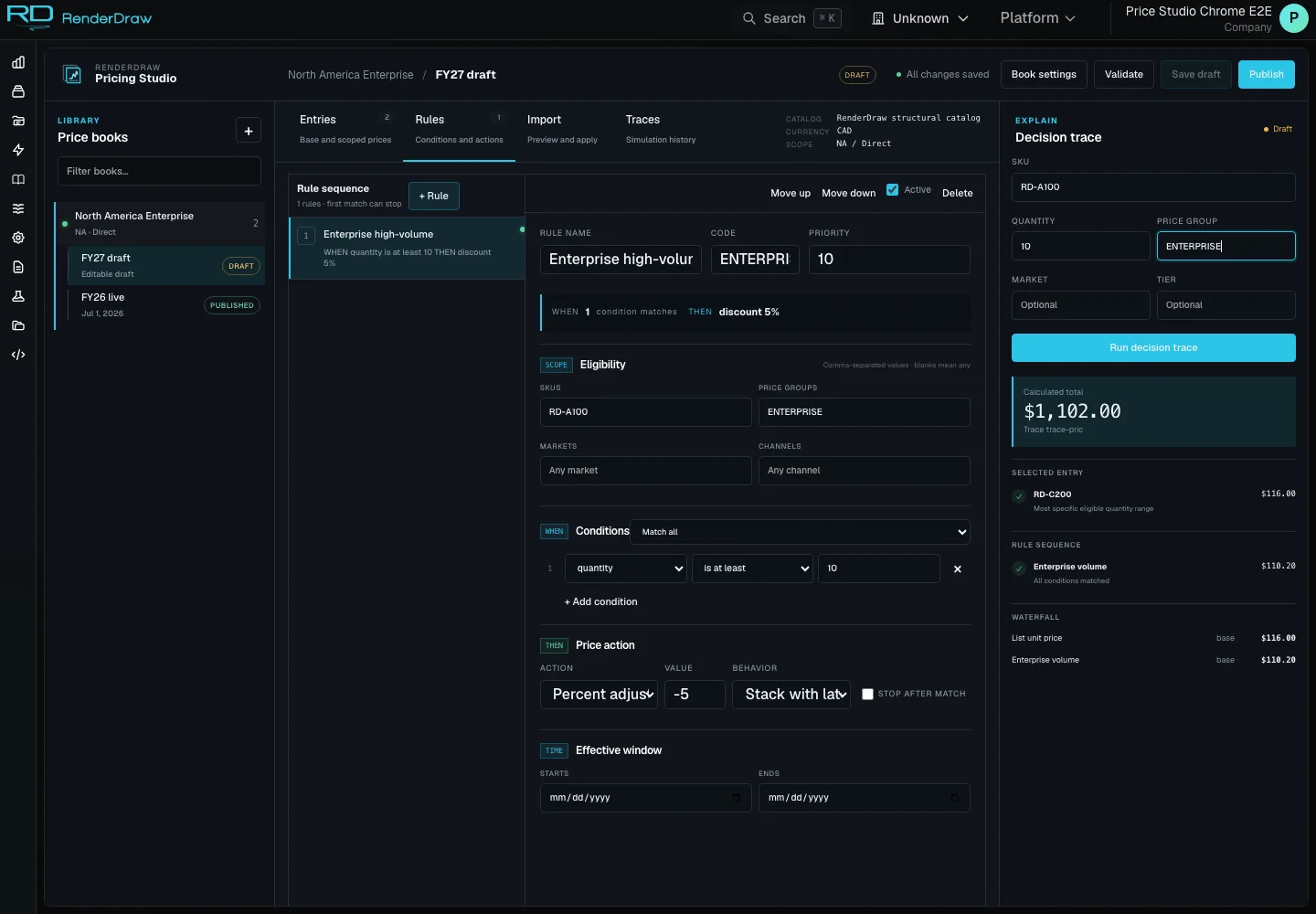Viewport: 1316px width, 914px height.
Task: Expand the Platform menu
Action: 1037,18
